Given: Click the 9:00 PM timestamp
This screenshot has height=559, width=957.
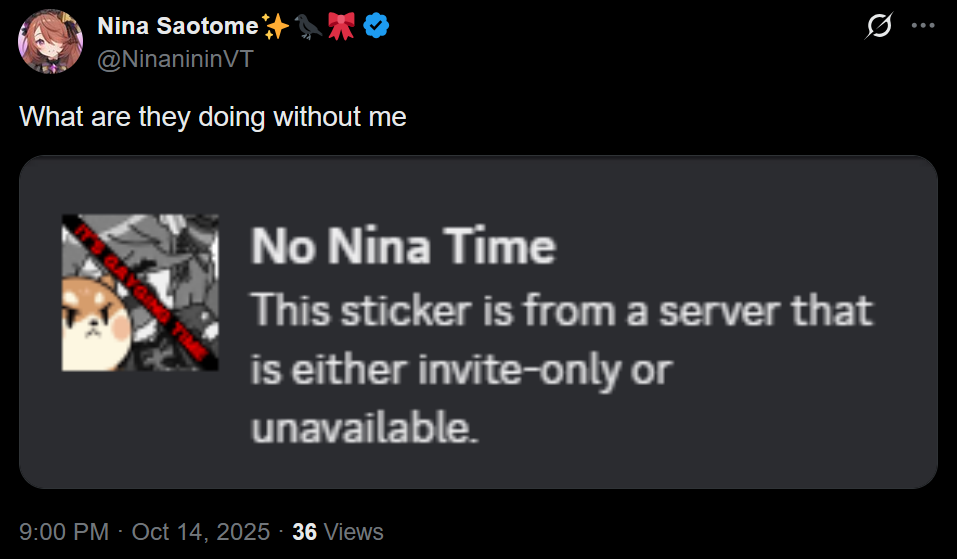Looking at the screenshot, I should (x=62, y=532).
